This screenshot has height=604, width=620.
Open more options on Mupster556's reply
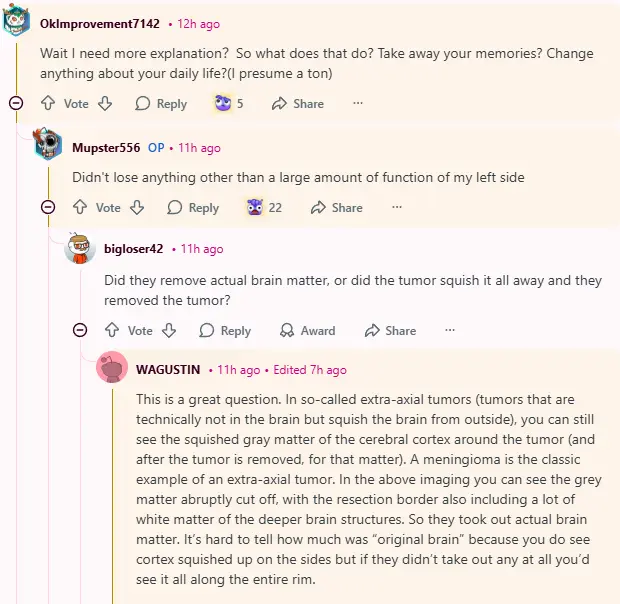397,207
